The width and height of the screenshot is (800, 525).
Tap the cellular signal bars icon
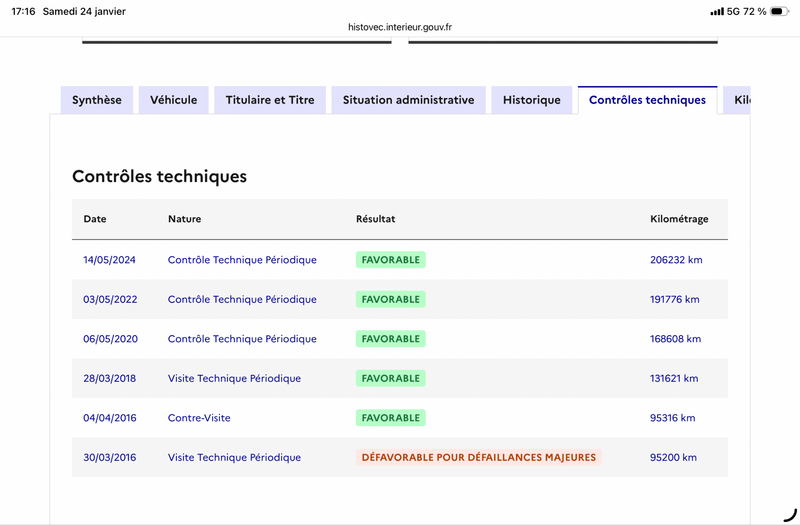[x=716, y=11]
